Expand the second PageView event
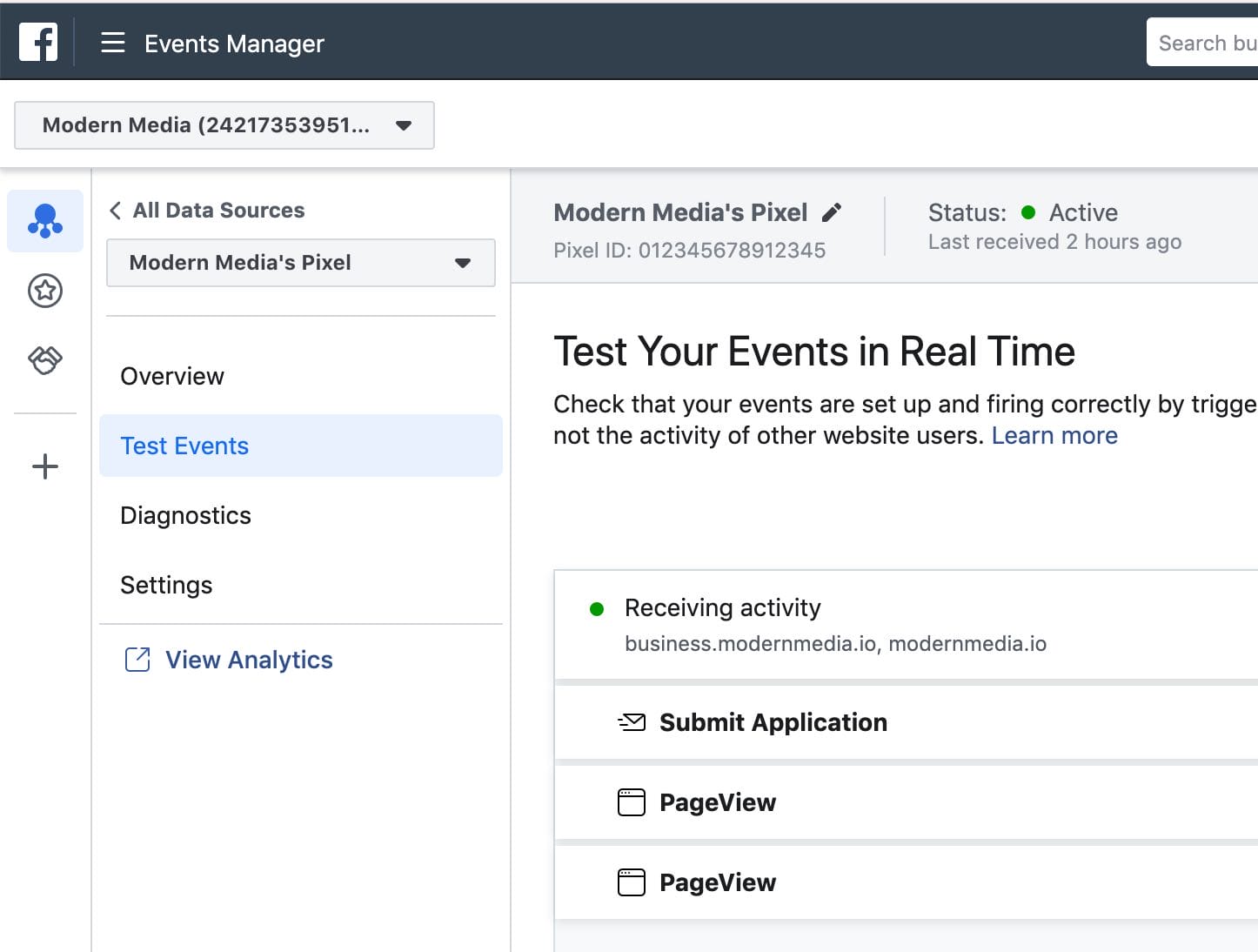Image resolution: width=1258 pixels, height=952 pixels. pos(907,882)
